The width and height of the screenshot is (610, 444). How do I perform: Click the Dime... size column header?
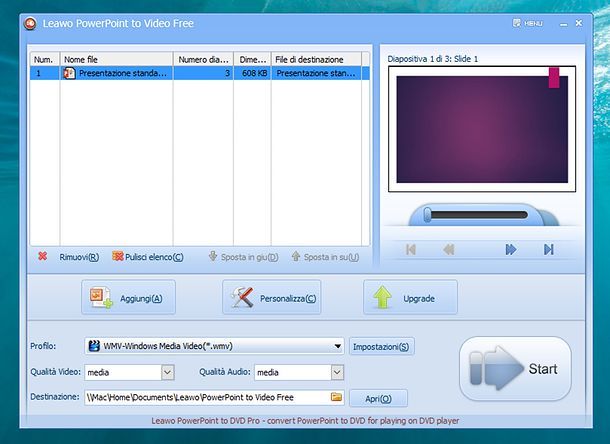(252, 59)
